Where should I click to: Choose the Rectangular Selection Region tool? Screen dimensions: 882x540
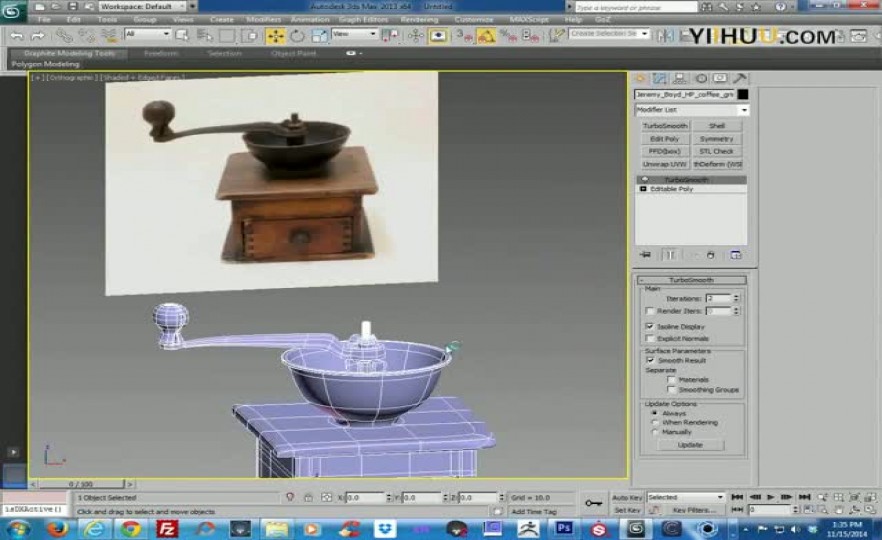pos(227,36)
